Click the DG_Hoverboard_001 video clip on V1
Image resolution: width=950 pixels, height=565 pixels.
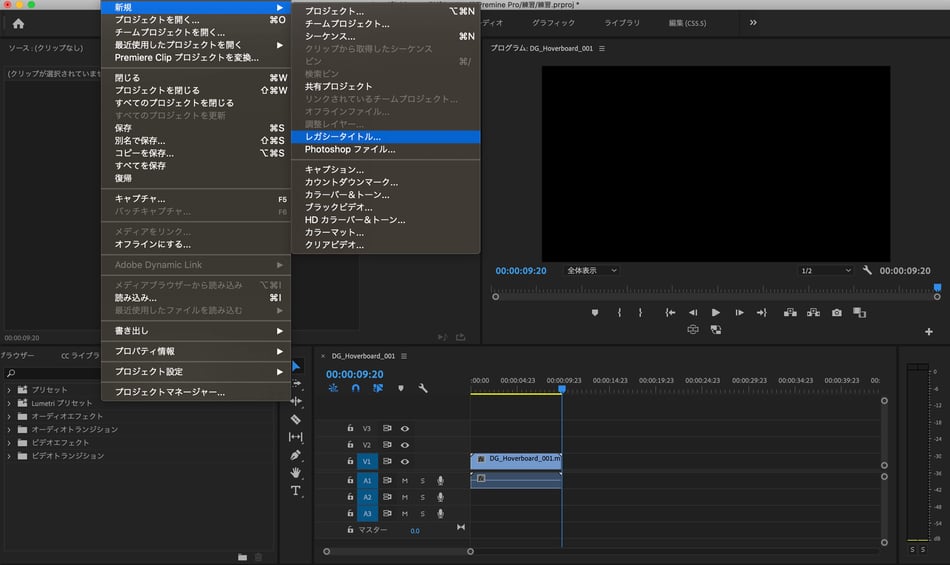click(x=516, y=459)
